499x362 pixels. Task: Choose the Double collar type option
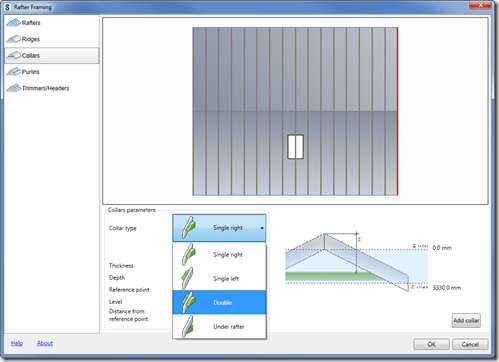219,302
